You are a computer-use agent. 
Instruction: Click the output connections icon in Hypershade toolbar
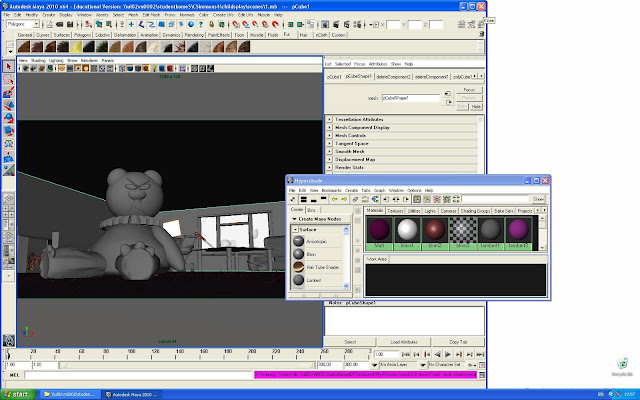(406, 199)
